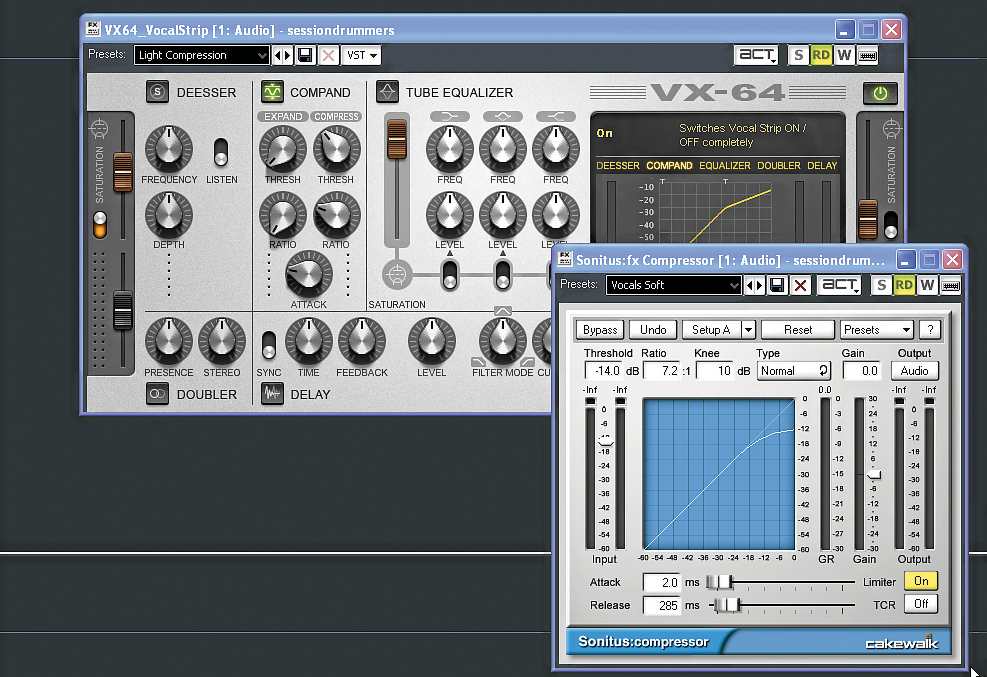The height and width of the screenshot is (677, 987).
Task: Toggle the Delay module enable icon
Action: point(272,394)
